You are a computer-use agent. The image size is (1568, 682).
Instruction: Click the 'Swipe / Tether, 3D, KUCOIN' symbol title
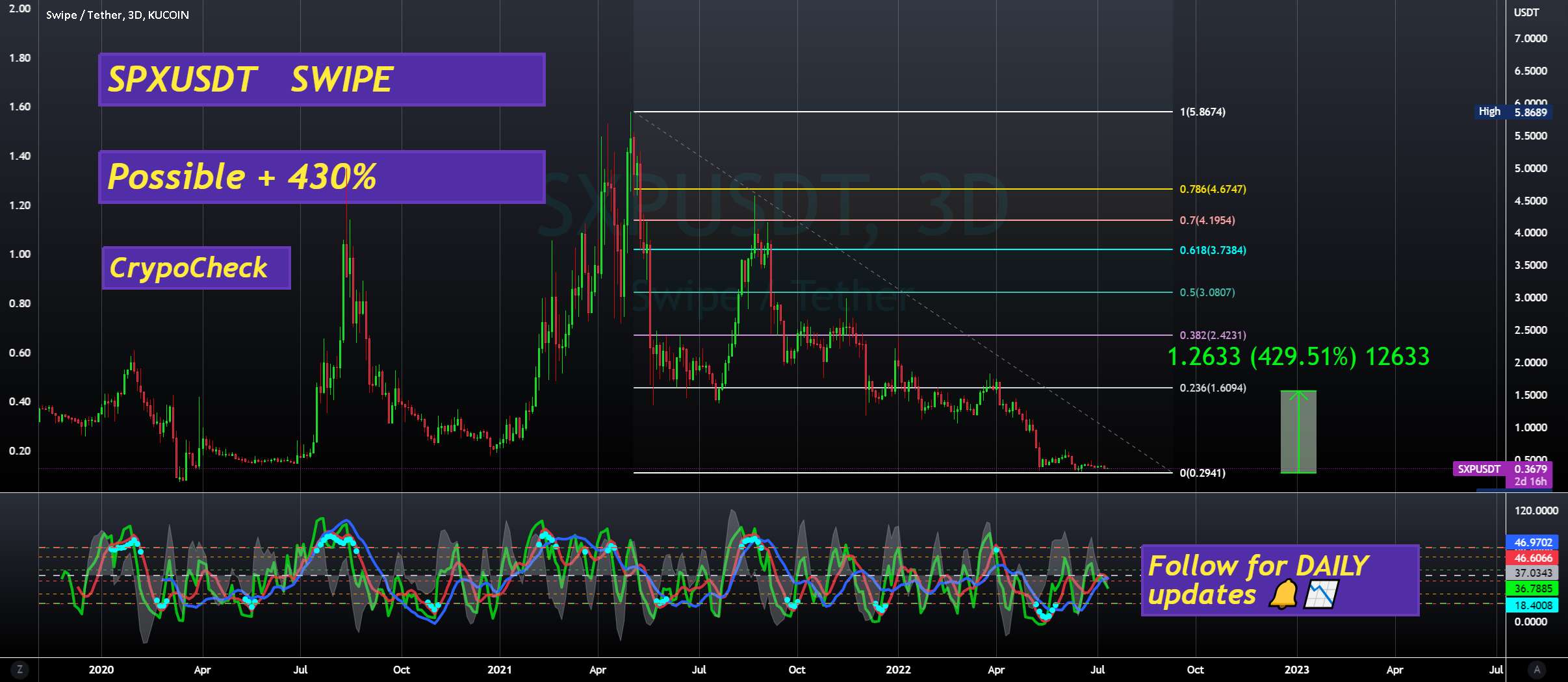click(x=118, y=15)
